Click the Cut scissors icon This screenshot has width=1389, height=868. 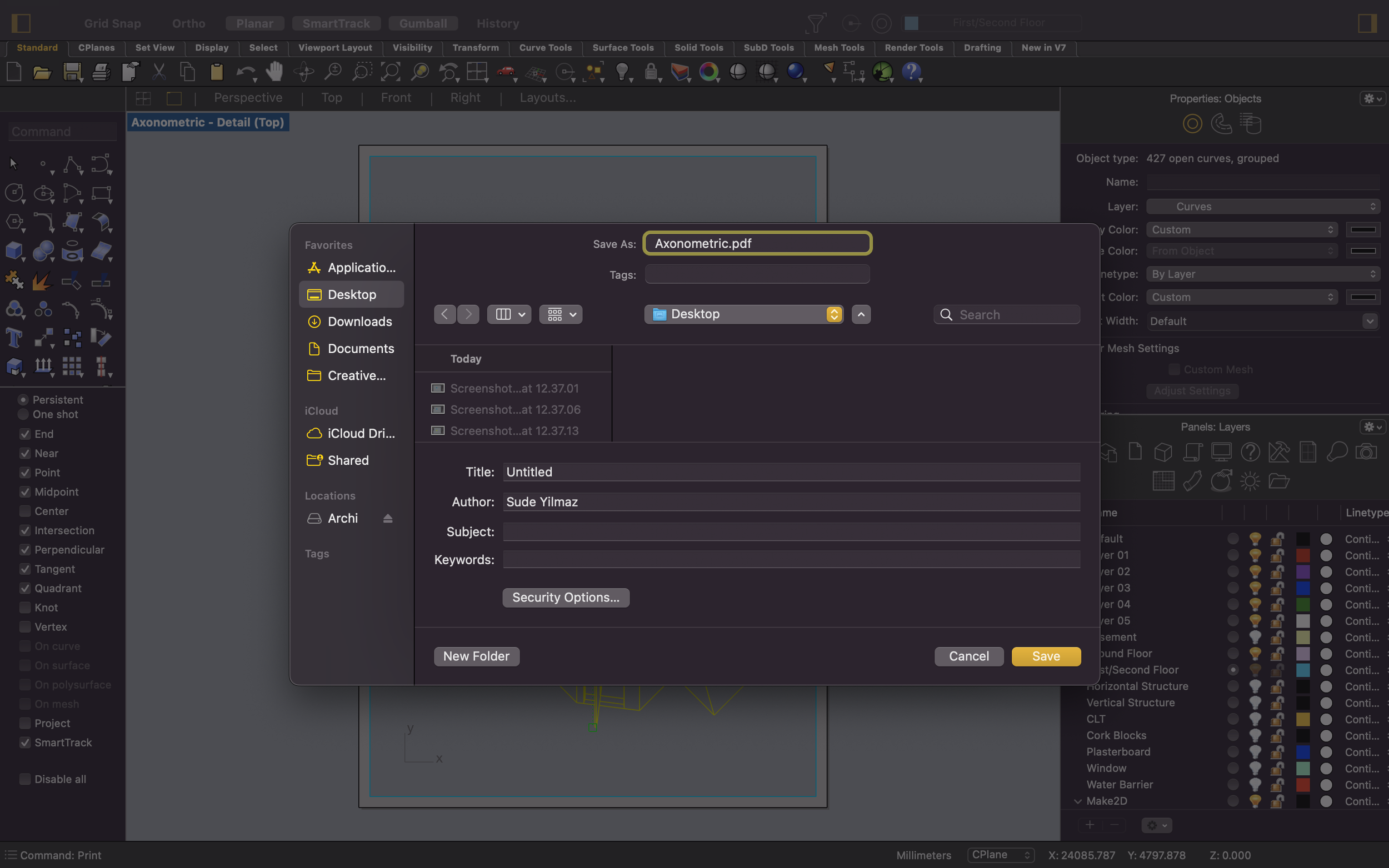pos(159,72)
